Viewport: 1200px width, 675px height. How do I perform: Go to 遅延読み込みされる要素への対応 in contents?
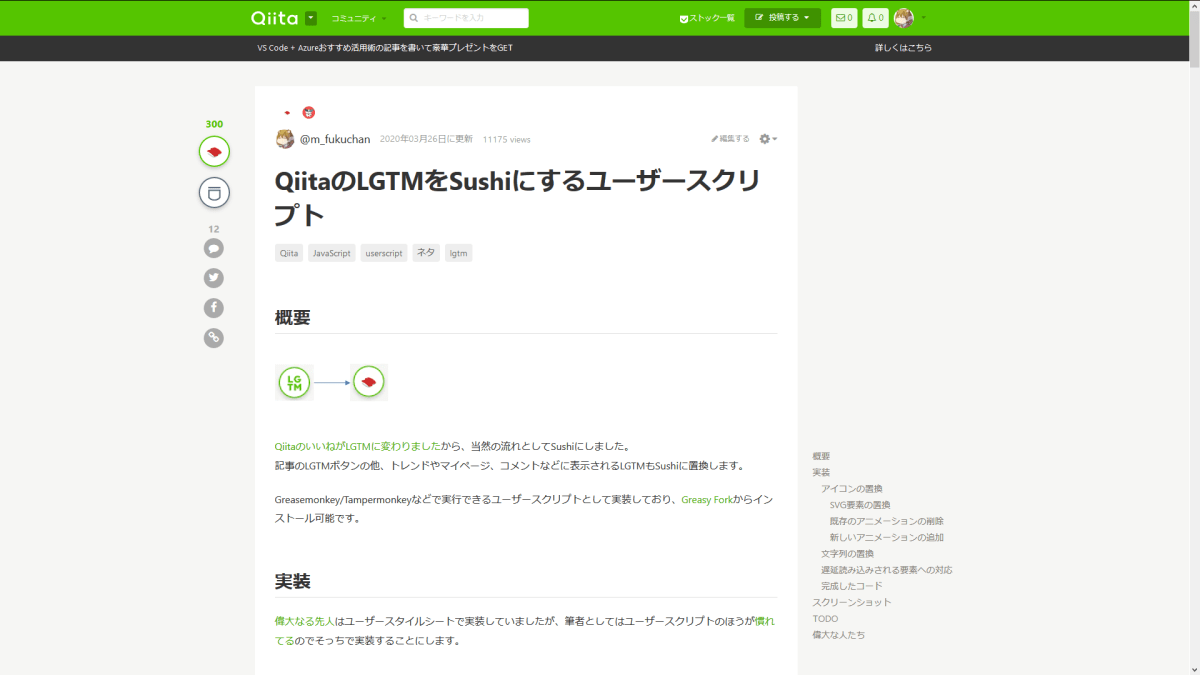[887, 570]
